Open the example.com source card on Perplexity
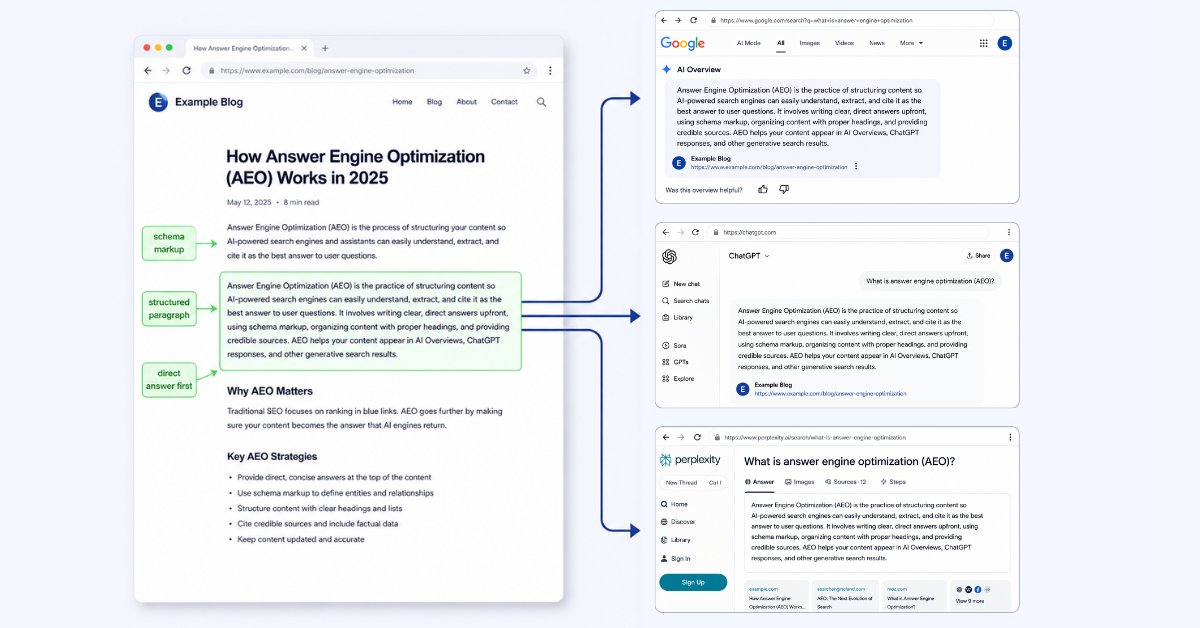The image size is (1200, 628). pos(775,598)
